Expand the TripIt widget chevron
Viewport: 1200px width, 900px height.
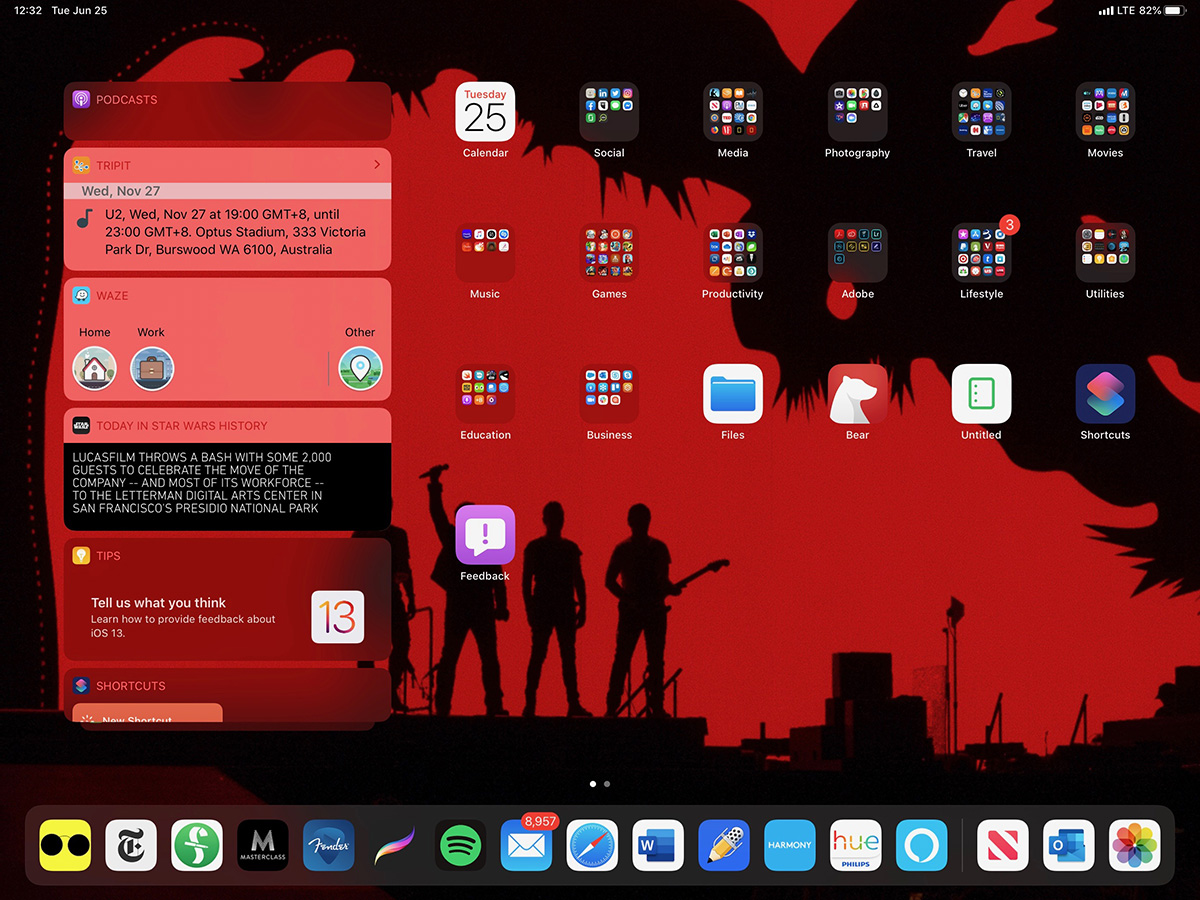point(377,165)
